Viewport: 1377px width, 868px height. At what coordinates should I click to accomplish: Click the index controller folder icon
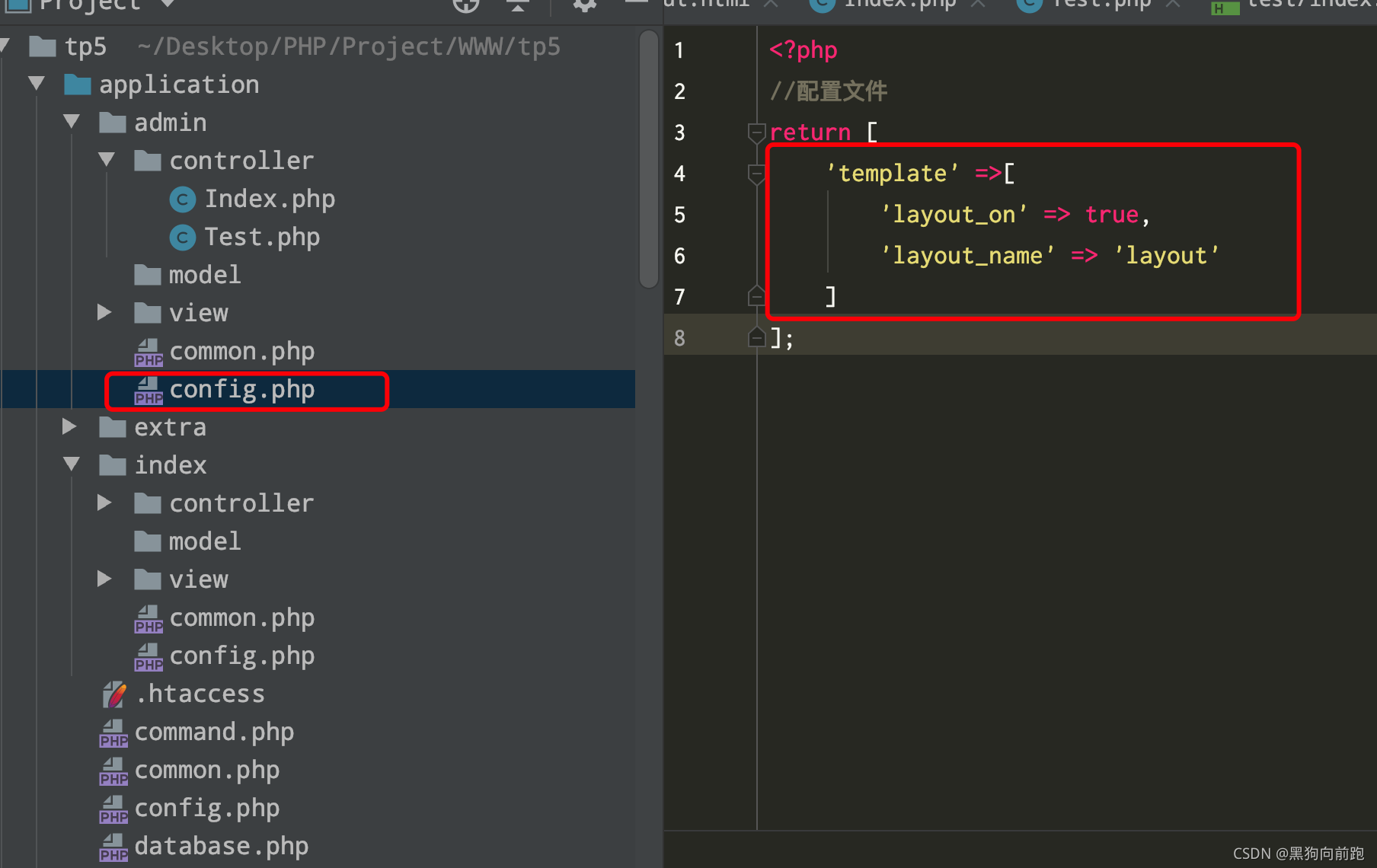pyautogui.click(x=148, y=503)
